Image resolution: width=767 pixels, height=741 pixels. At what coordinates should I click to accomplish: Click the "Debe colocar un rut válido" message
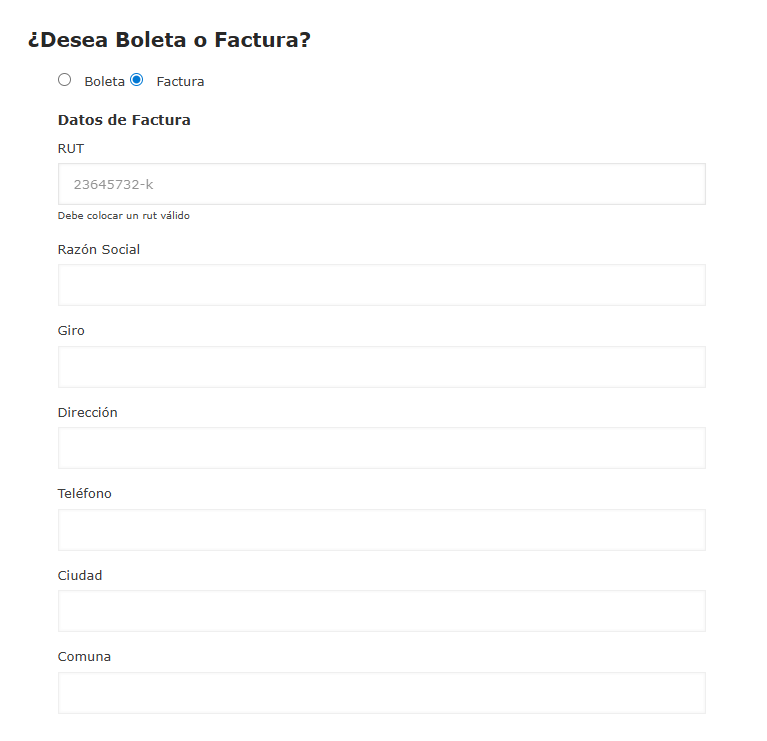[x=124, y=216]
